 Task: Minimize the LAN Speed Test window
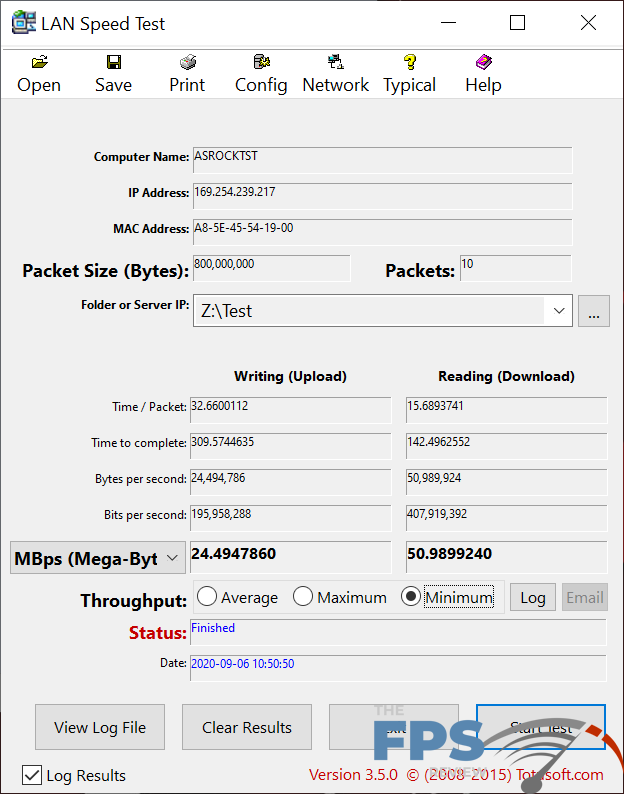coord(448,23)
